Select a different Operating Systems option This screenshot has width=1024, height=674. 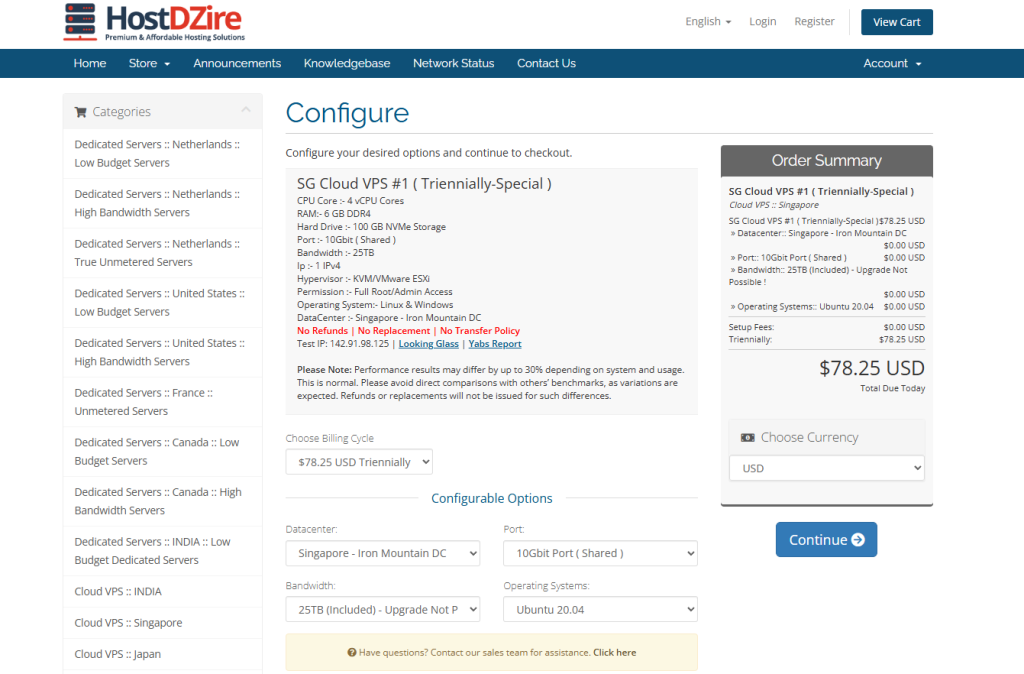(600, 609)
